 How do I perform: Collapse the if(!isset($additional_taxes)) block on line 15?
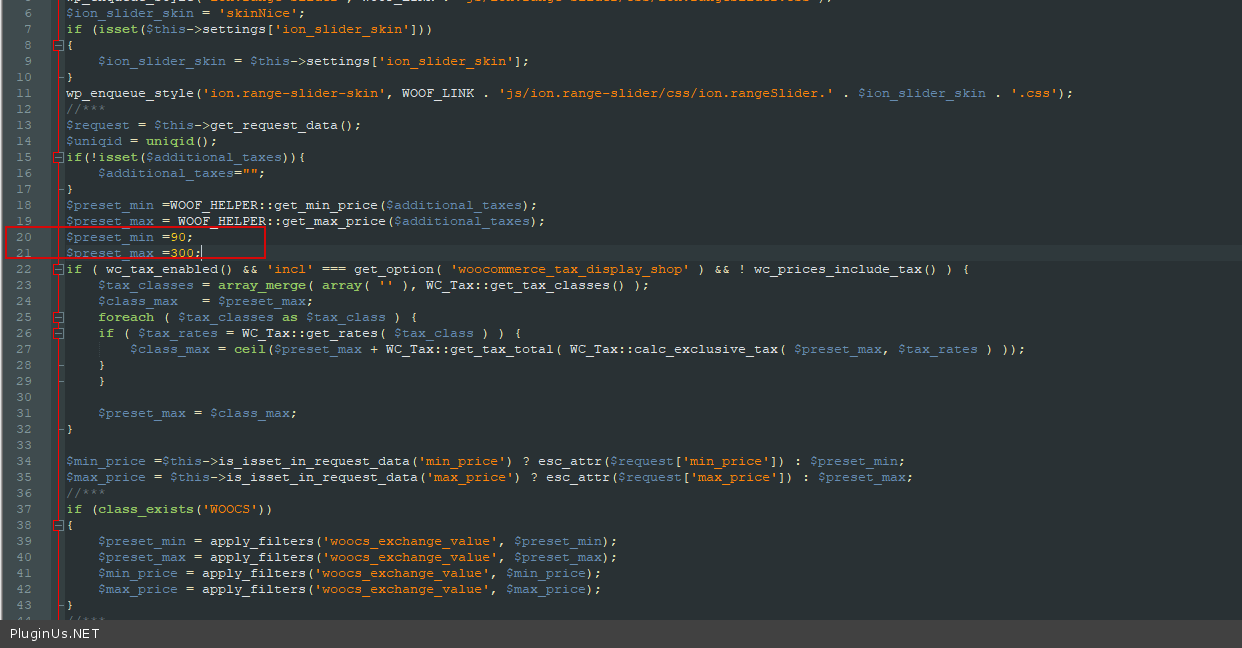tap(58, 157)
